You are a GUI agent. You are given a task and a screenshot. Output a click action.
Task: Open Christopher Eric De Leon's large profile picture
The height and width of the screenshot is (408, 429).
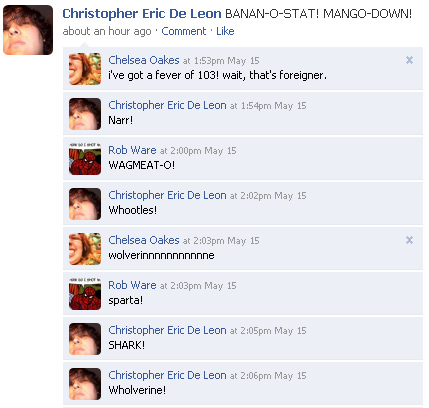(x=28, y=30)
